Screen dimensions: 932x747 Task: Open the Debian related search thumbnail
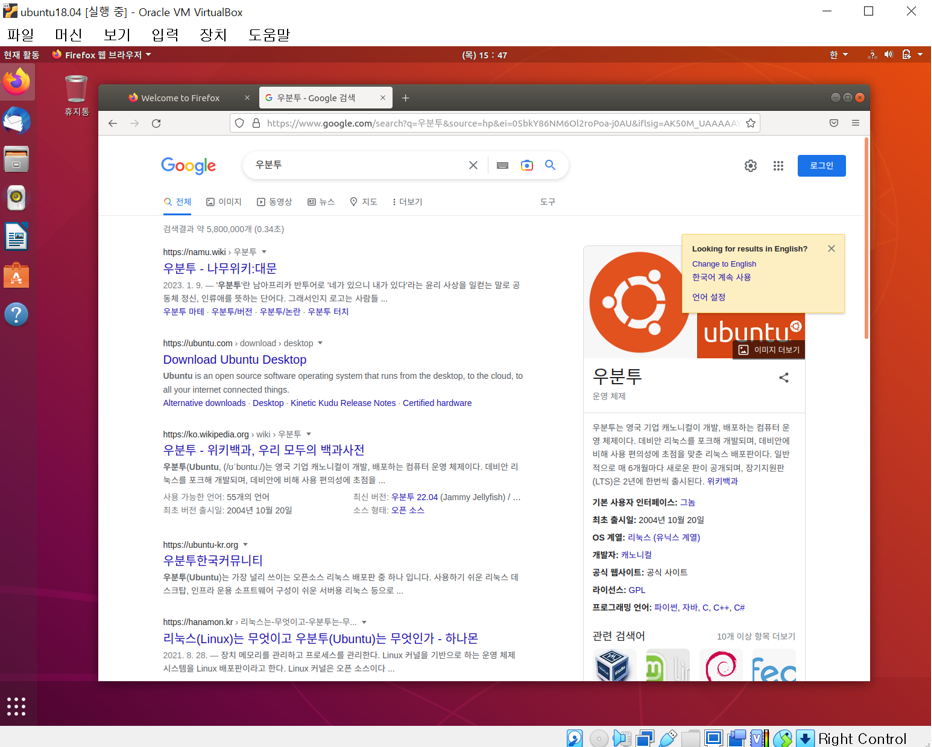[720, 666]
